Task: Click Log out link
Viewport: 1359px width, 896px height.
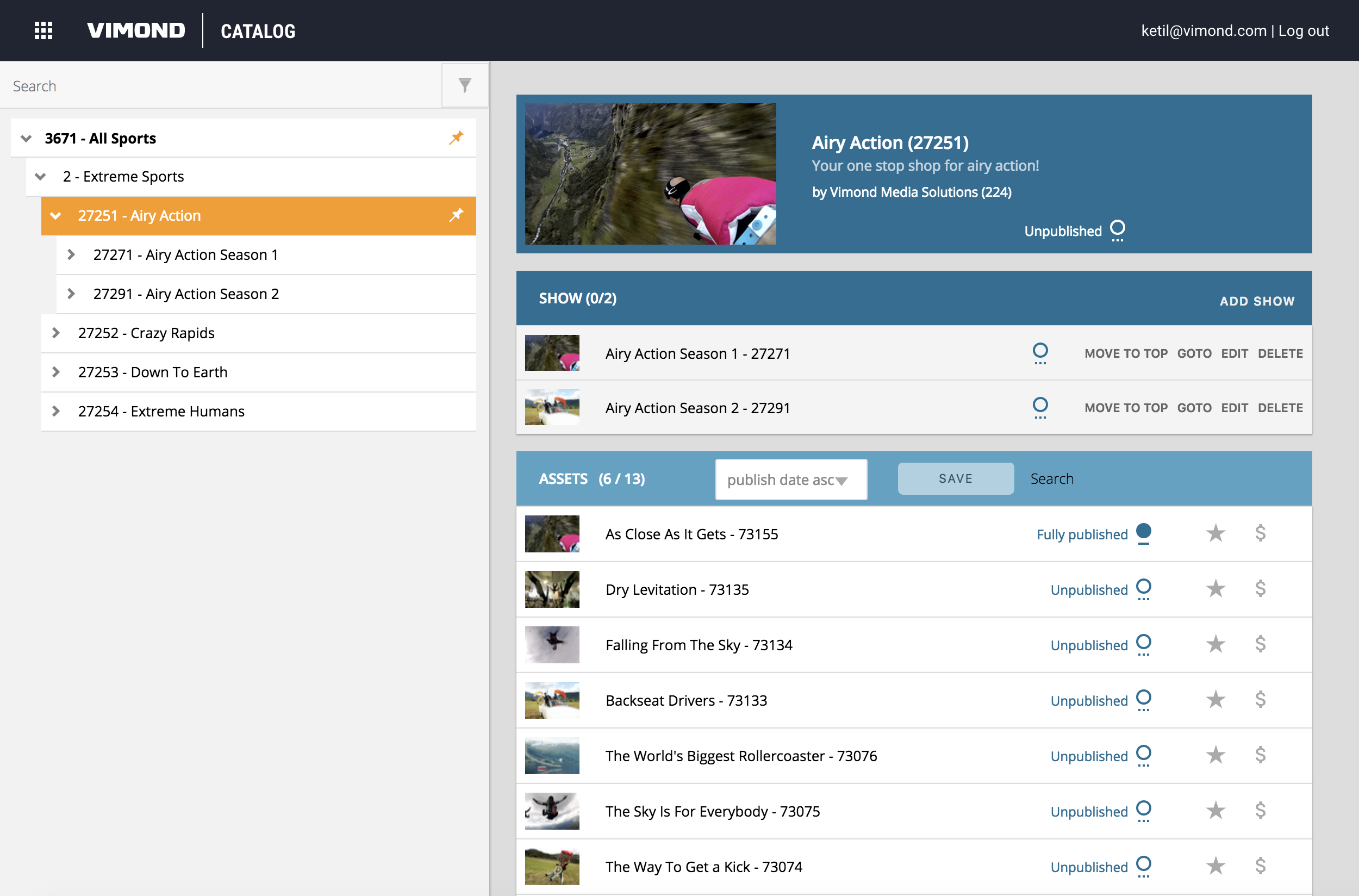Action: click(x=1303, y=31)
